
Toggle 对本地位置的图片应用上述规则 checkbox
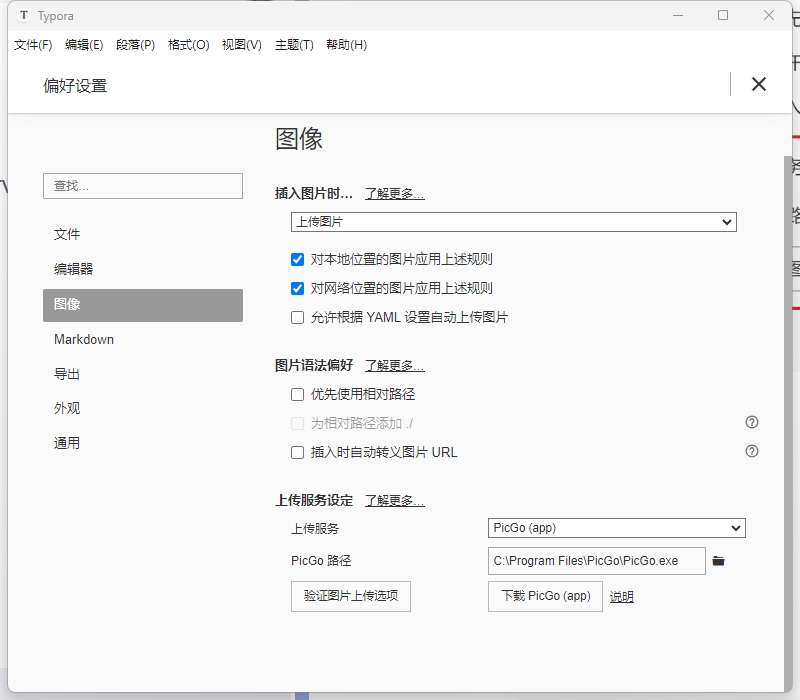point(297,260)
